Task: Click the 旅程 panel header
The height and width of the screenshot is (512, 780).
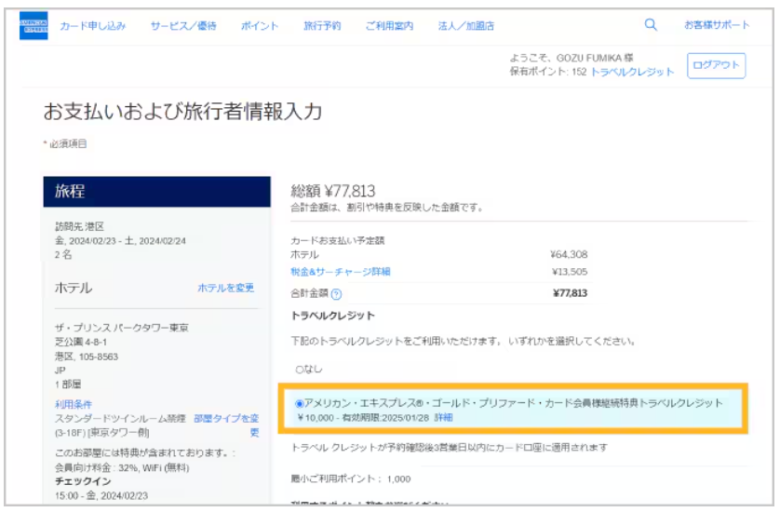Action: [x=157, y=192]
